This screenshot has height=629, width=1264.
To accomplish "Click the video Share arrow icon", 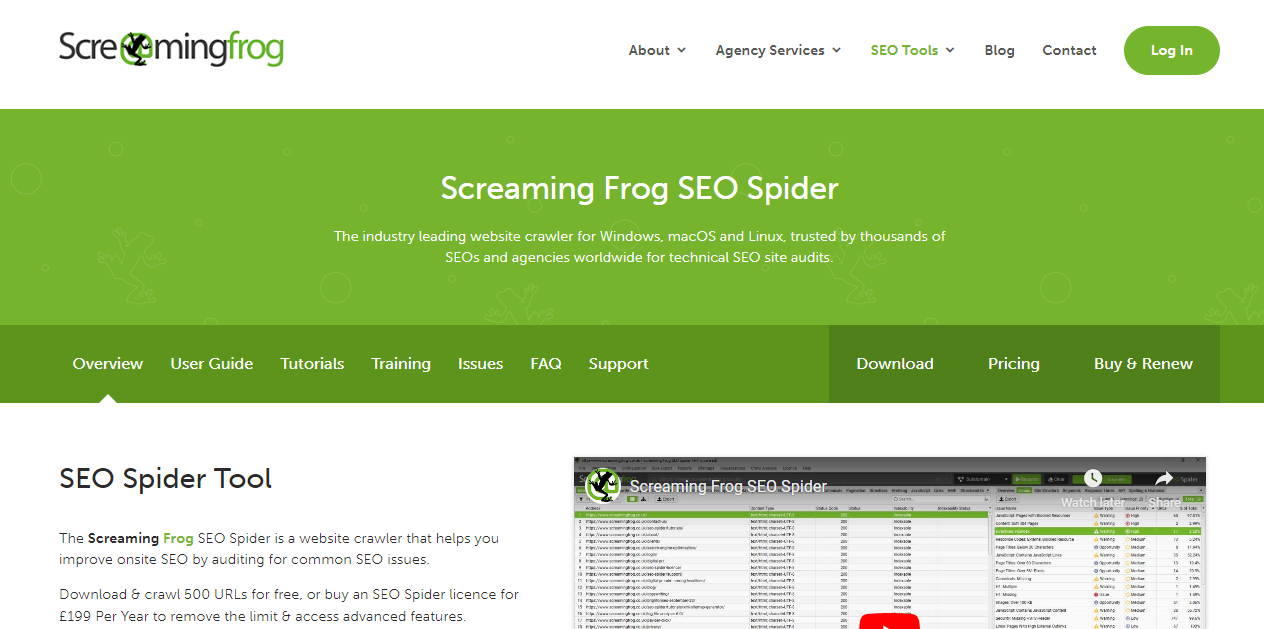I will 1164,480.
